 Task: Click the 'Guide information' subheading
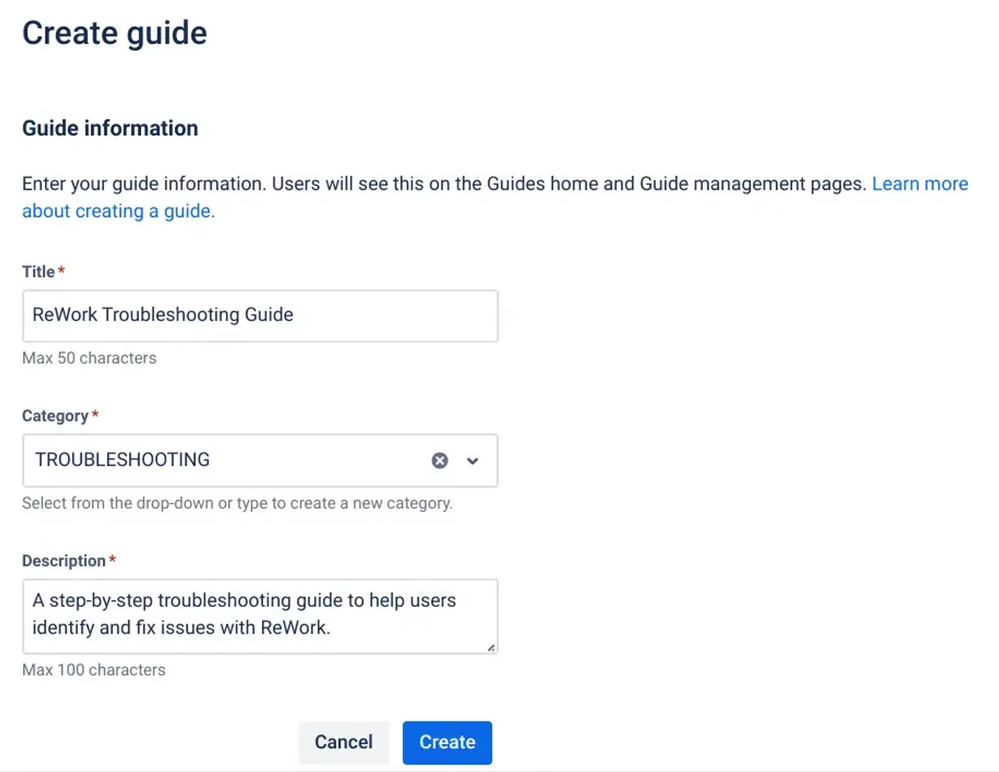[110, 128]
